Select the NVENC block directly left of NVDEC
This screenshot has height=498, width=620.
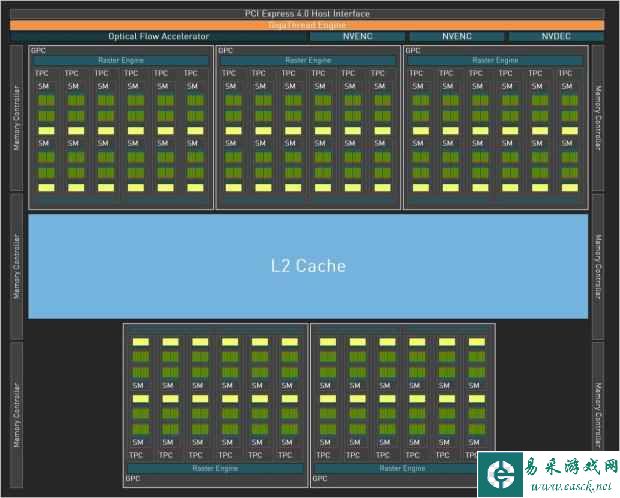click(x=457, y=36)
